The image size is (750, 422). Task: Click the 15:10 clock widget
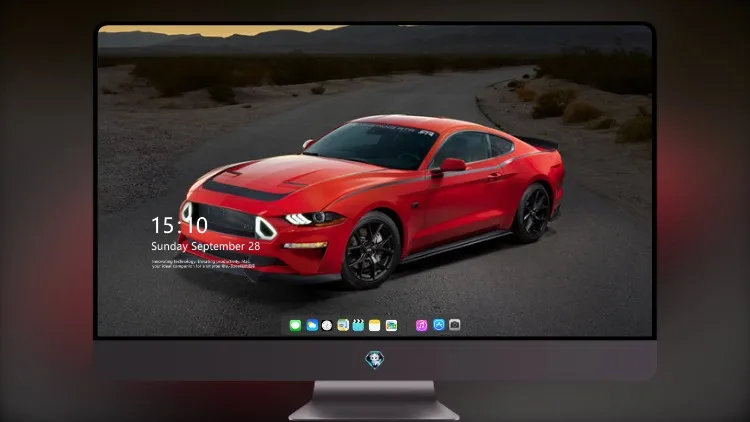[x=179, y=225]
